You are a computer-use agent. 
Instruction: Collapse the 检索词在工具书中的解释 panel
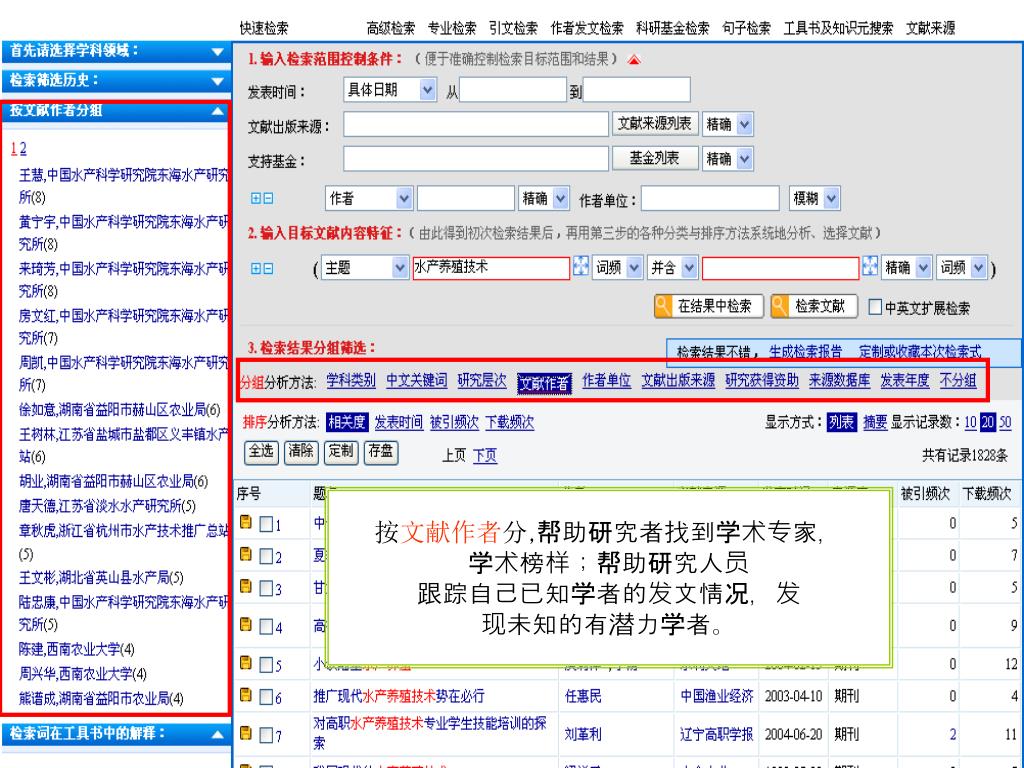(x=217, y=735)
